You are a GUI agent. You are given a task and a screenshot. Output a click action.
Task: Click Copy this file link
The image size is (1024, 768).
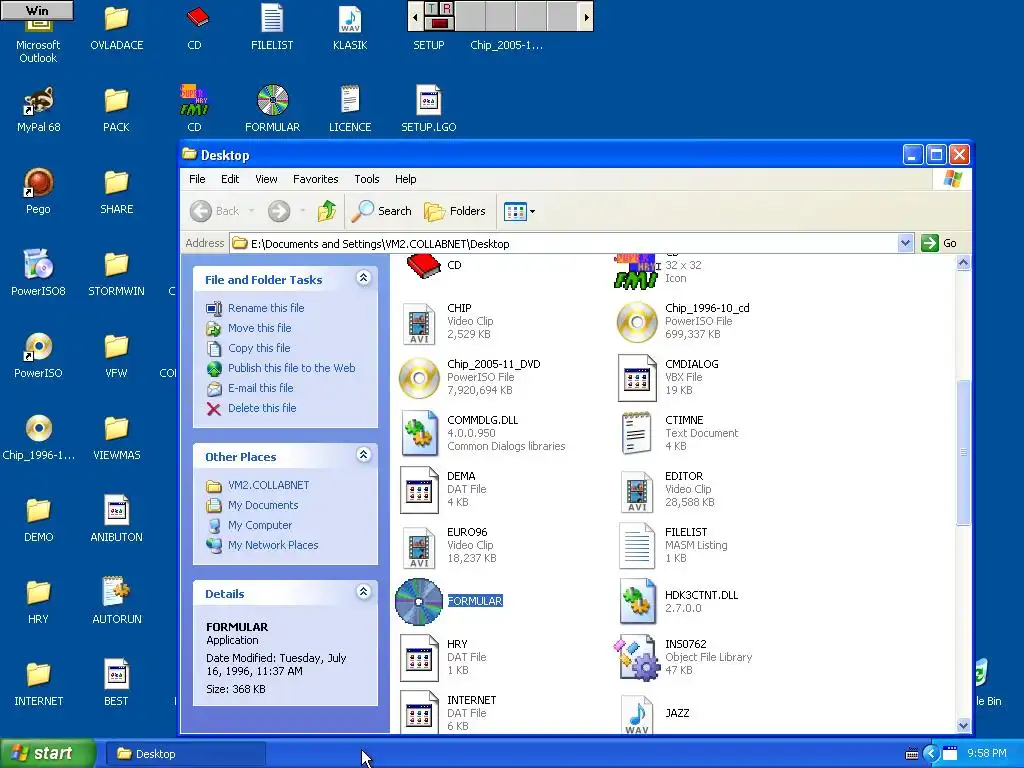click(259, 348)
